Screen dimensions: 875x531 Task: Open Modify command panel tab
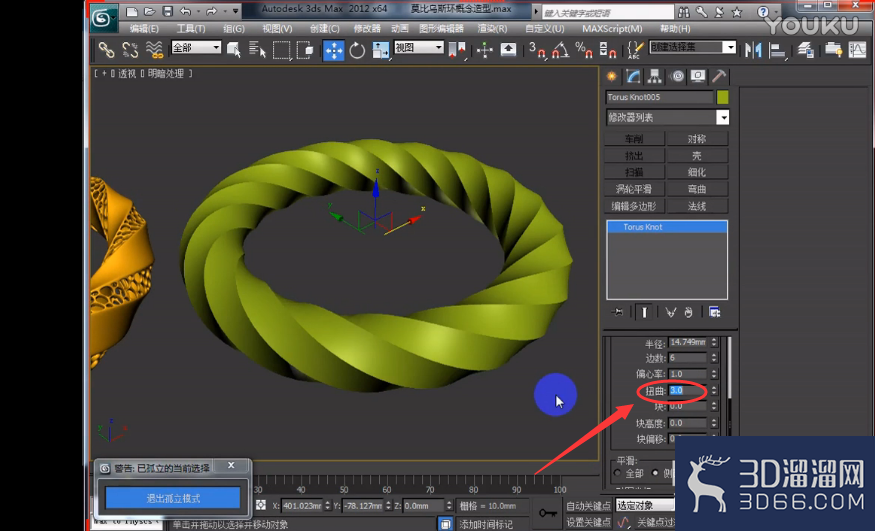point(633,76)
